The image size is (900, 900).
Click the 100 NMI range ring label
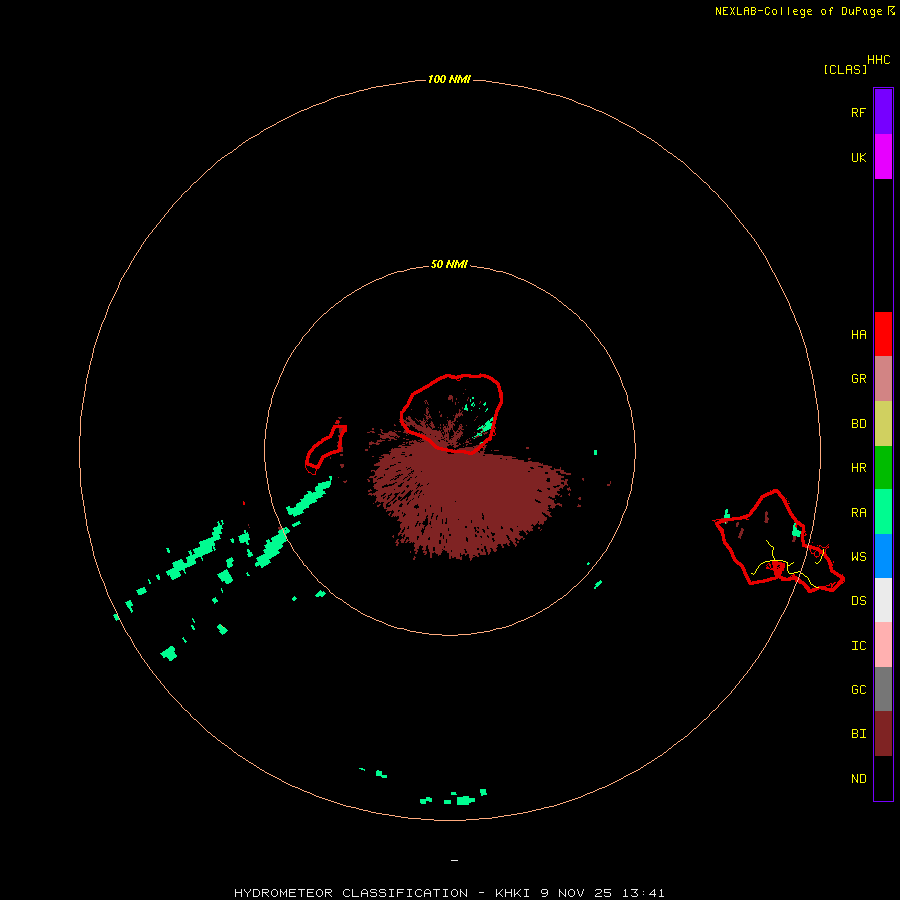click(449, 79)
